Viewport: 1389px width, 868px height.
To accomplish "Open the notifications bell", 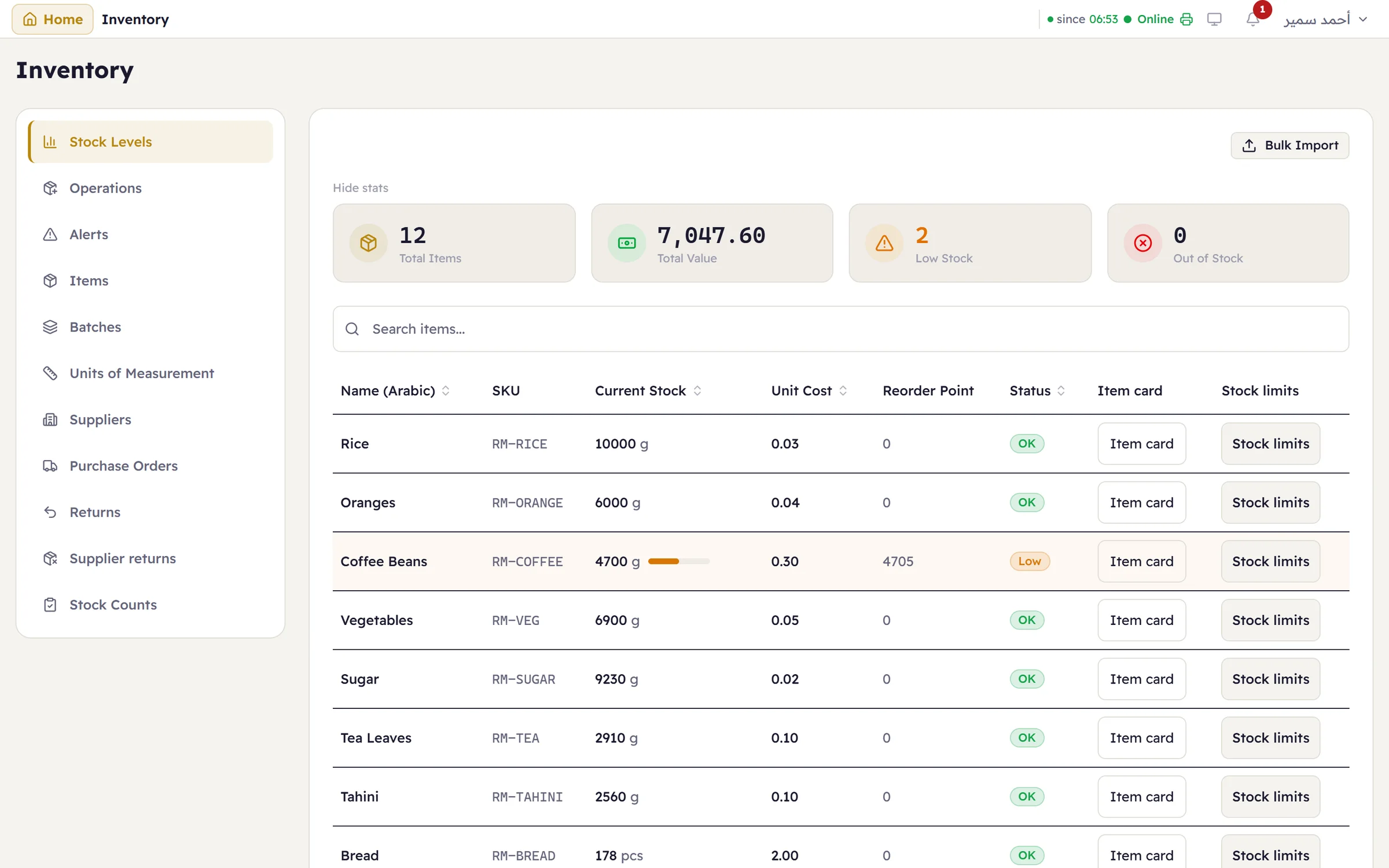I will (x=1253, y=19).
